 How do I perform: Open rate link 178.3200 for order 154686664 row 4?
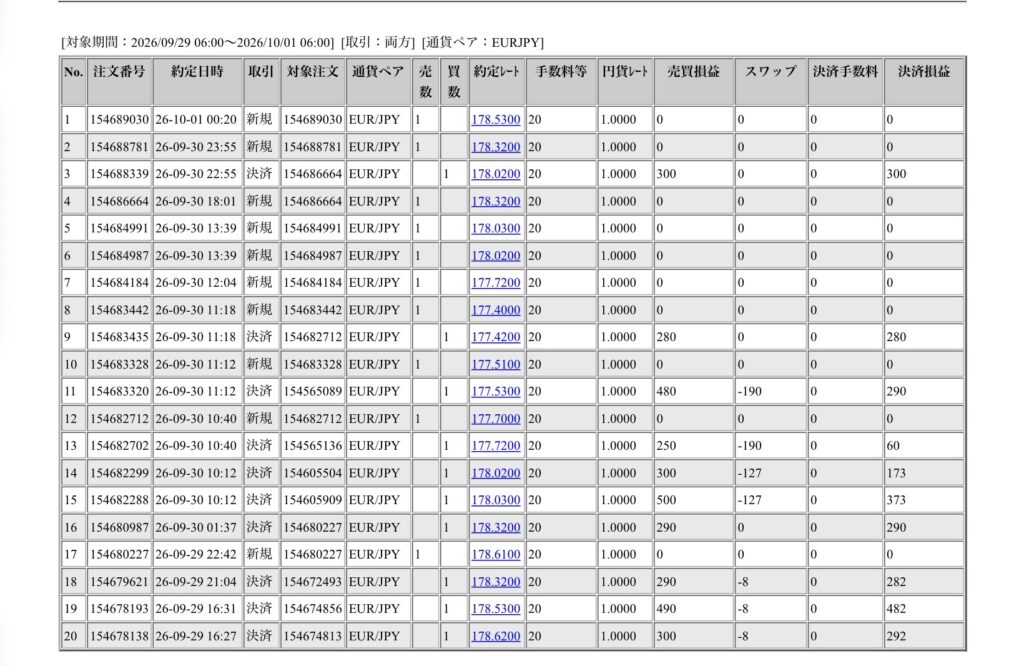click(x=496, y=201)
